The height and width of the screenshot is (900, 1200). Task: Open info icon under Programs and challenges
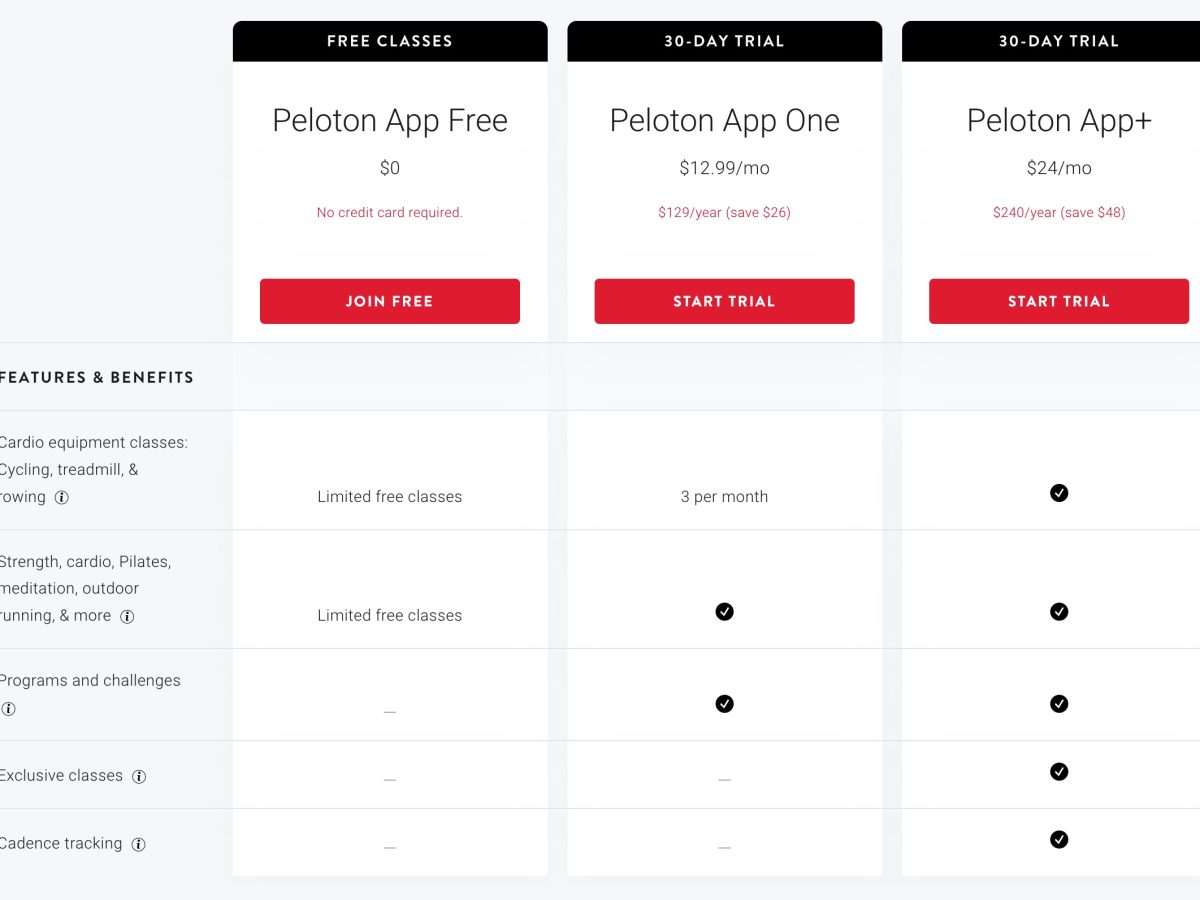[8, 709]
